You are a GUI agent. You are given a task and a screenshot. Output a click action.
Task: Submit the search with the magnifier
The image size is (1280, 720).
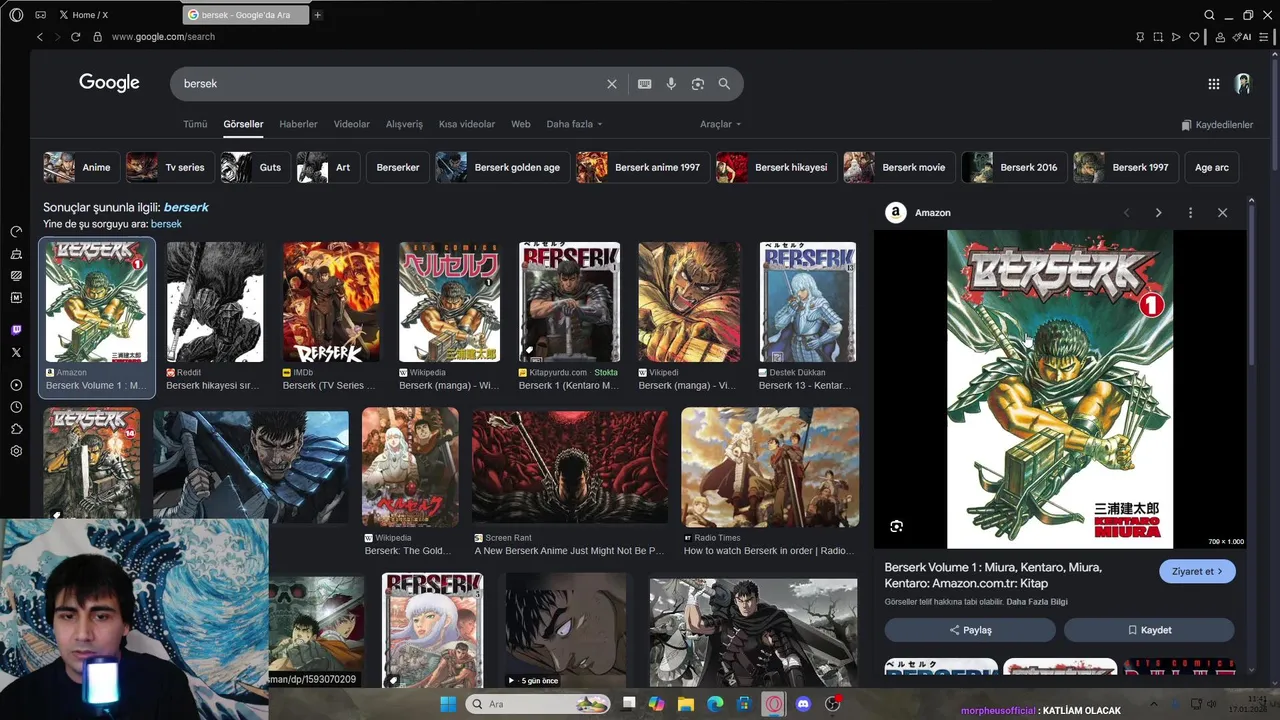724,84
